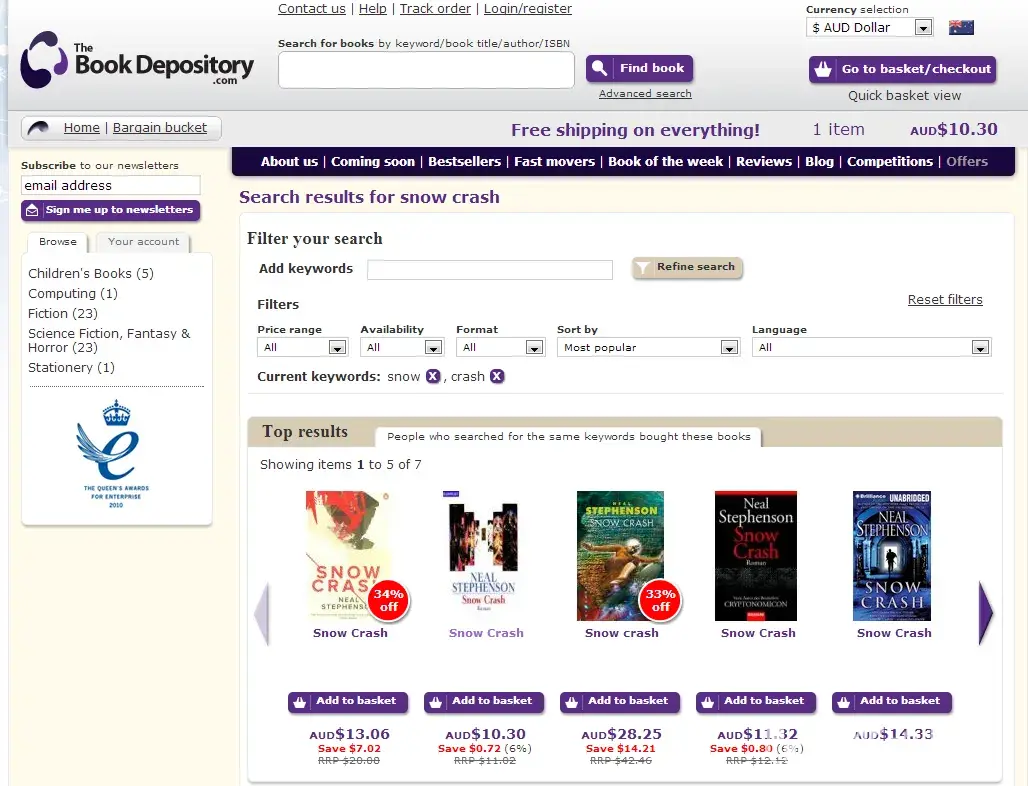Click the basket total AUD$10.30
Screen dimensions: 1028x786
pos(954,129)
